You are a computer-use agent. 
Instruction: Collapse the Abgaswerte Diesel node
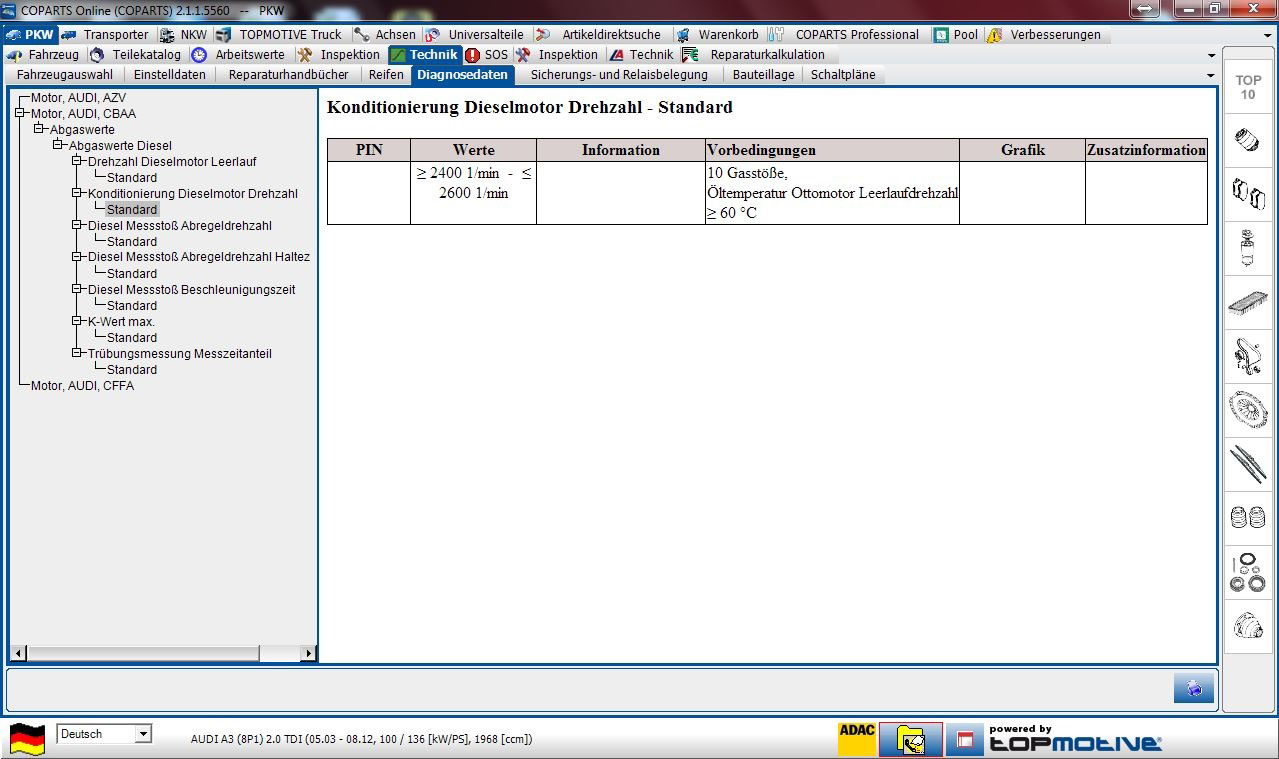(58, 145)
